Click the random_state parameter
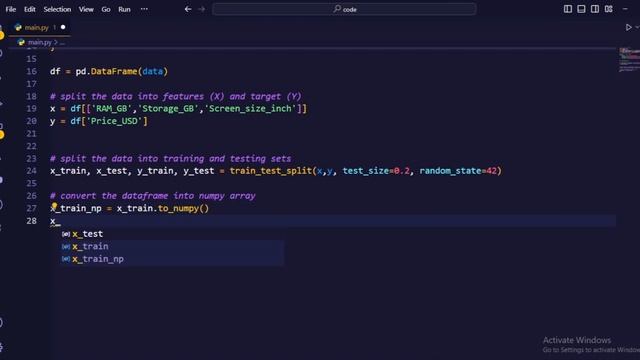640x360 pixels. point(450,171)
